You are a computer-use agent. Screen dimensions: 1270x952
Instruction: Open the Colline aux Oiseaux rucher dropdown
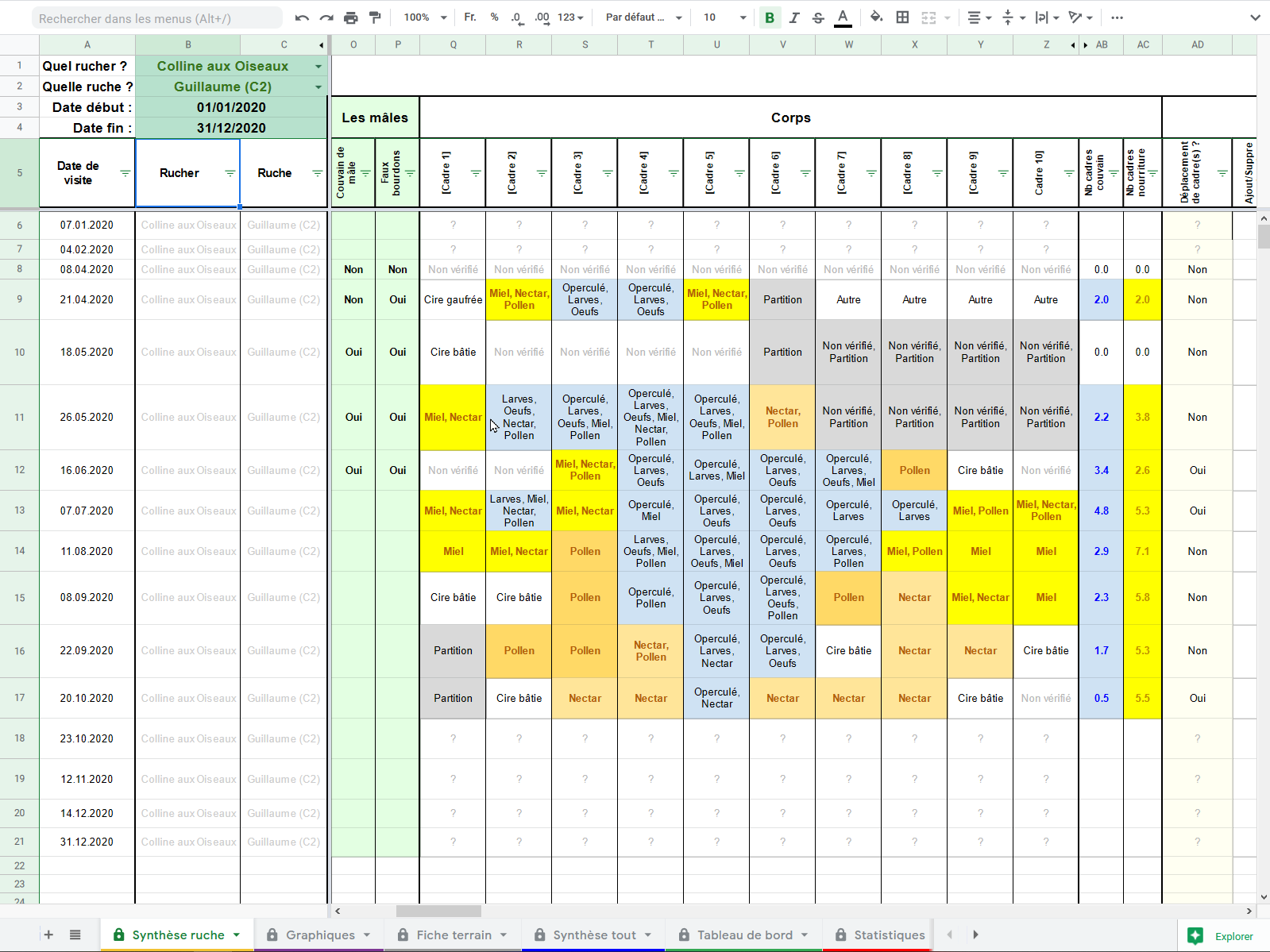318,67
